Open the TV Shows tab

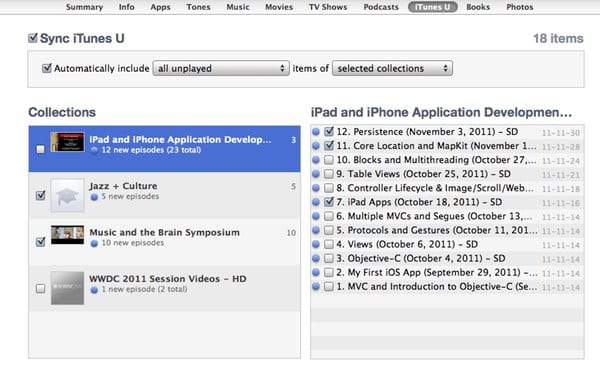(x=328, y=7)
